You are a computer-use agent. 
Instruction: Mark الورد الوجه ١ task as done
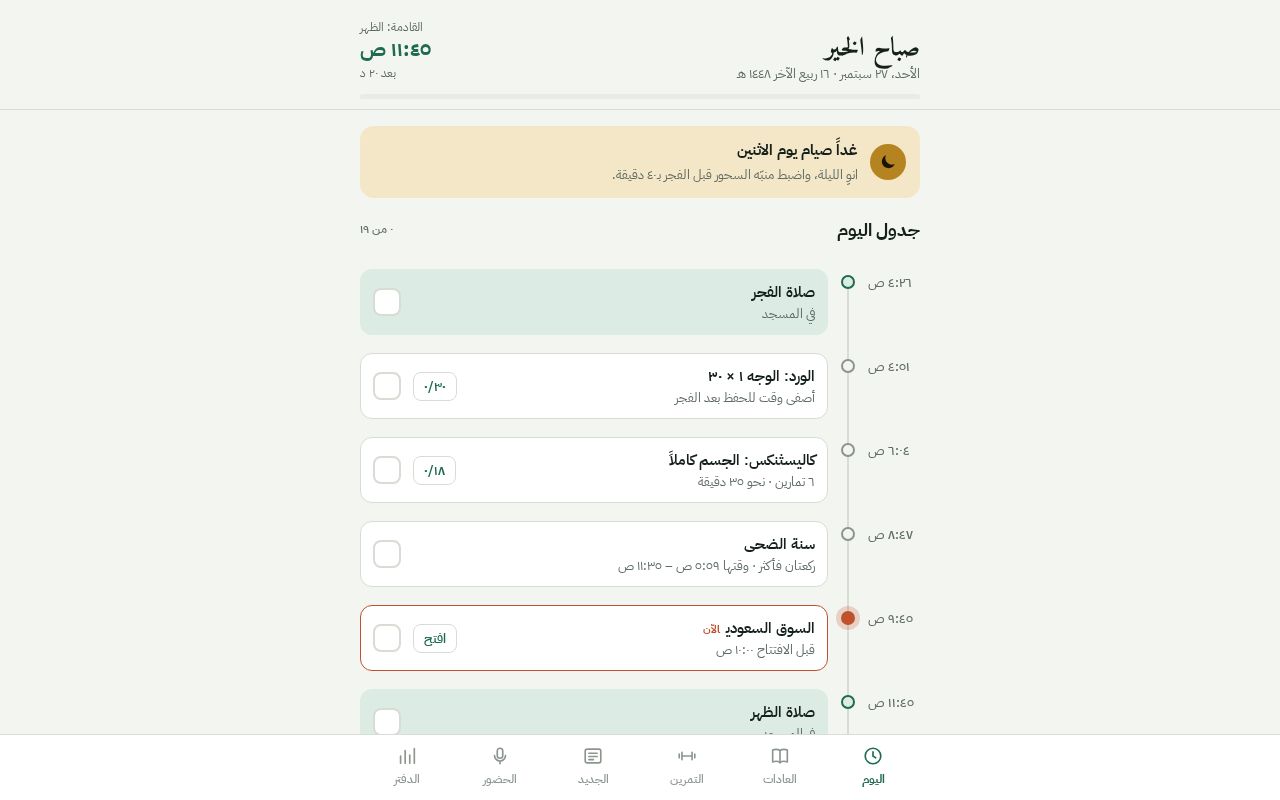click(387, 386)
